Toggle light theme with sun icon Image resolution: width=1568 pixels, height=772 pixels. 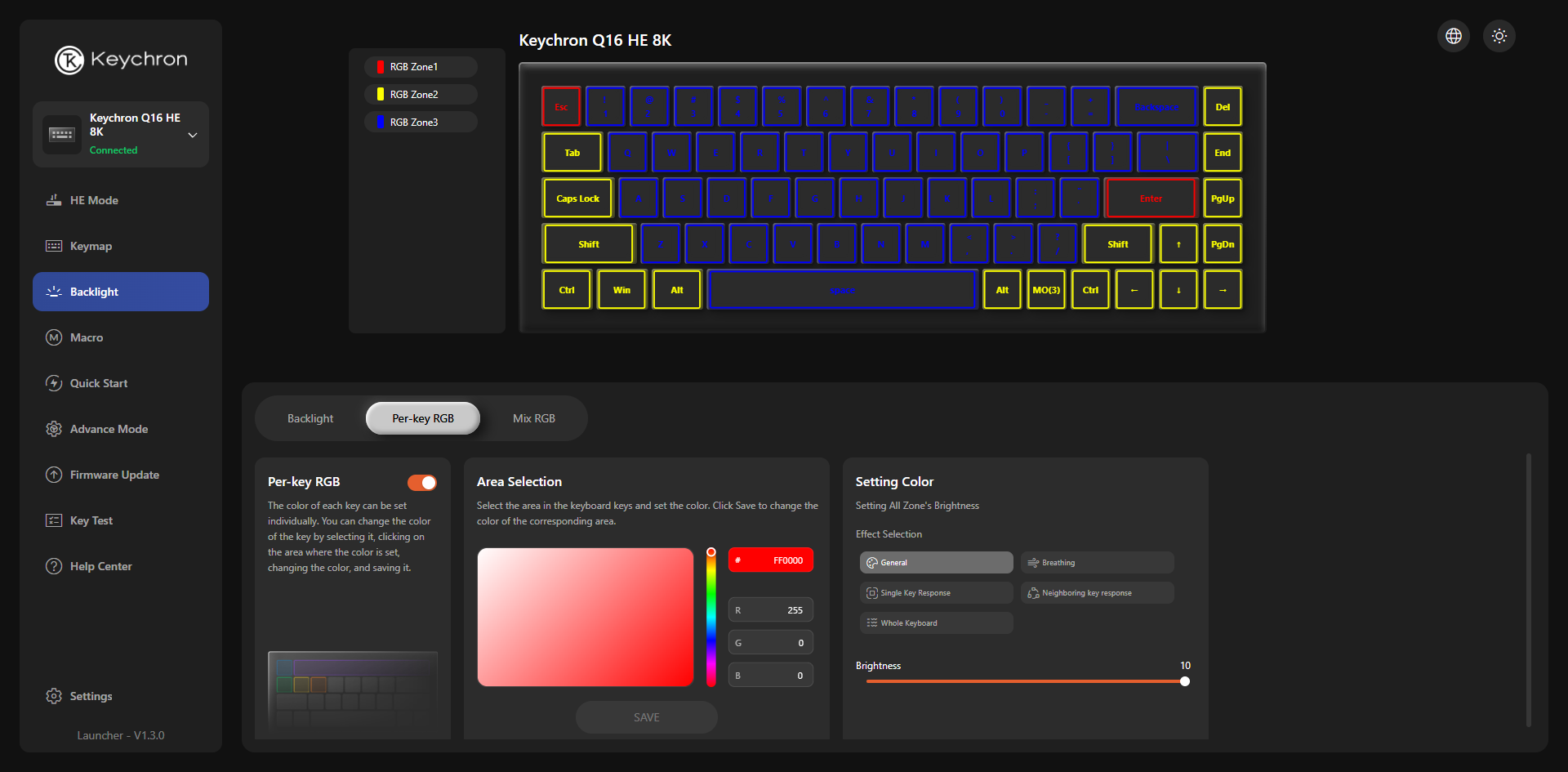1499,36
